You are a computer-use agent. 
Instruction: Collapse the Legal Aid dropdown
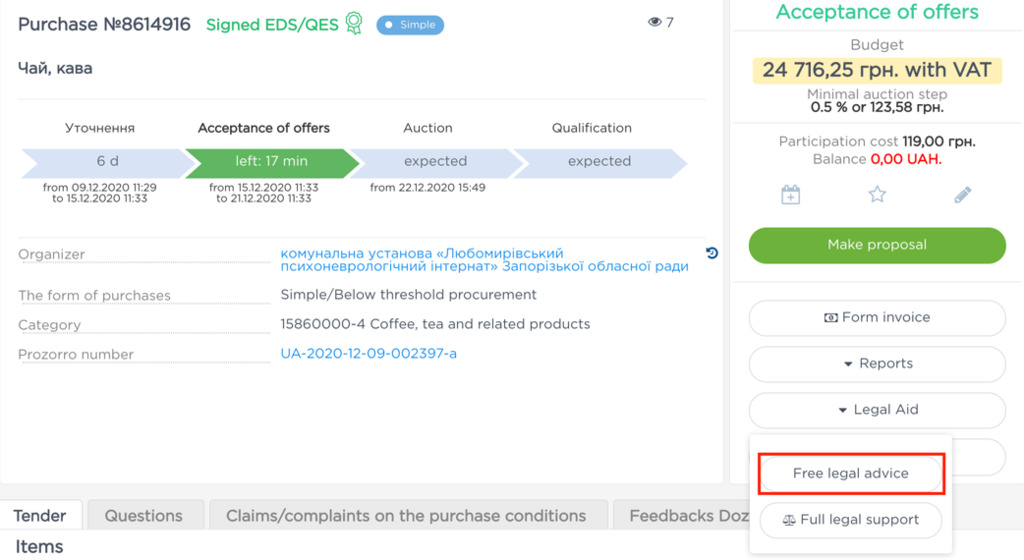click(877, 409)
